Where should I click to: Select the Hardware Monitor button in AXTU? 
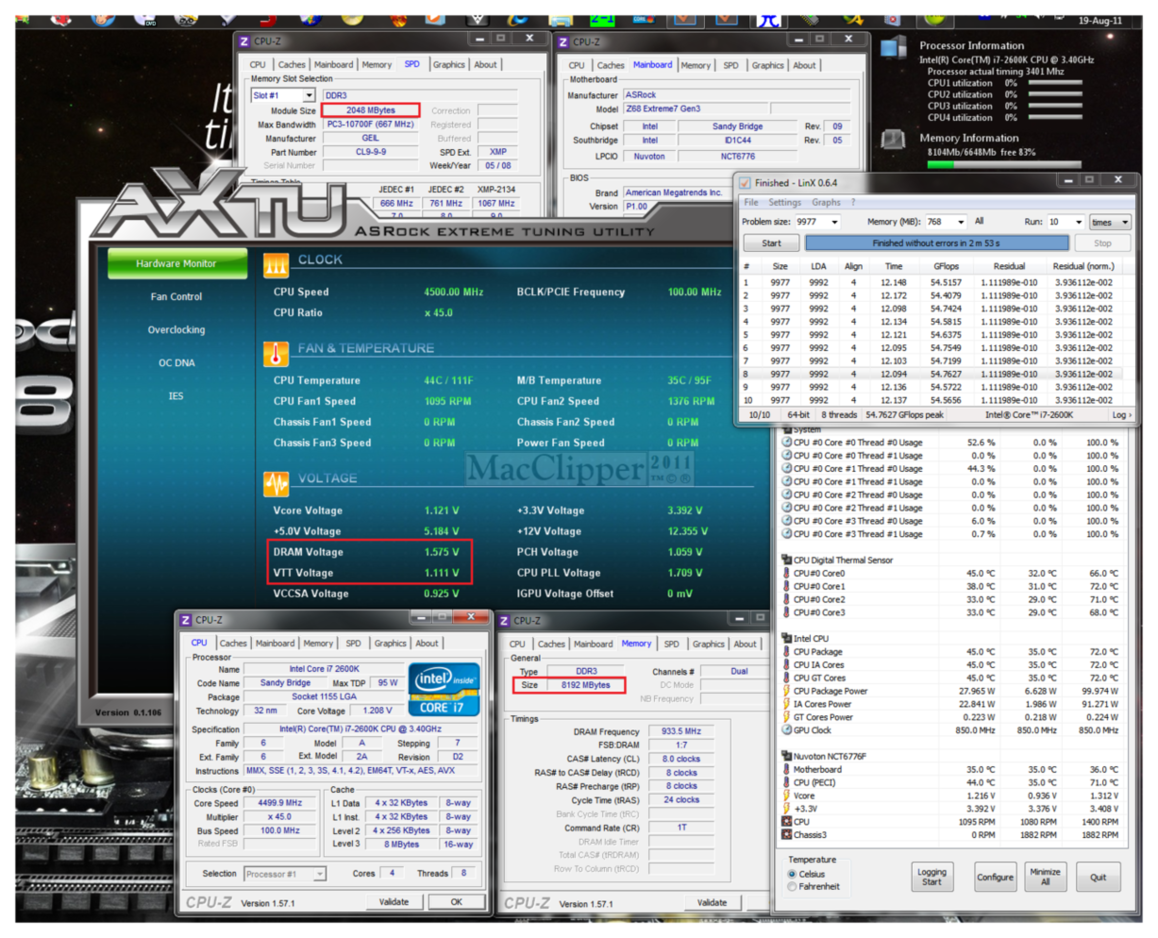coord(177,264)
